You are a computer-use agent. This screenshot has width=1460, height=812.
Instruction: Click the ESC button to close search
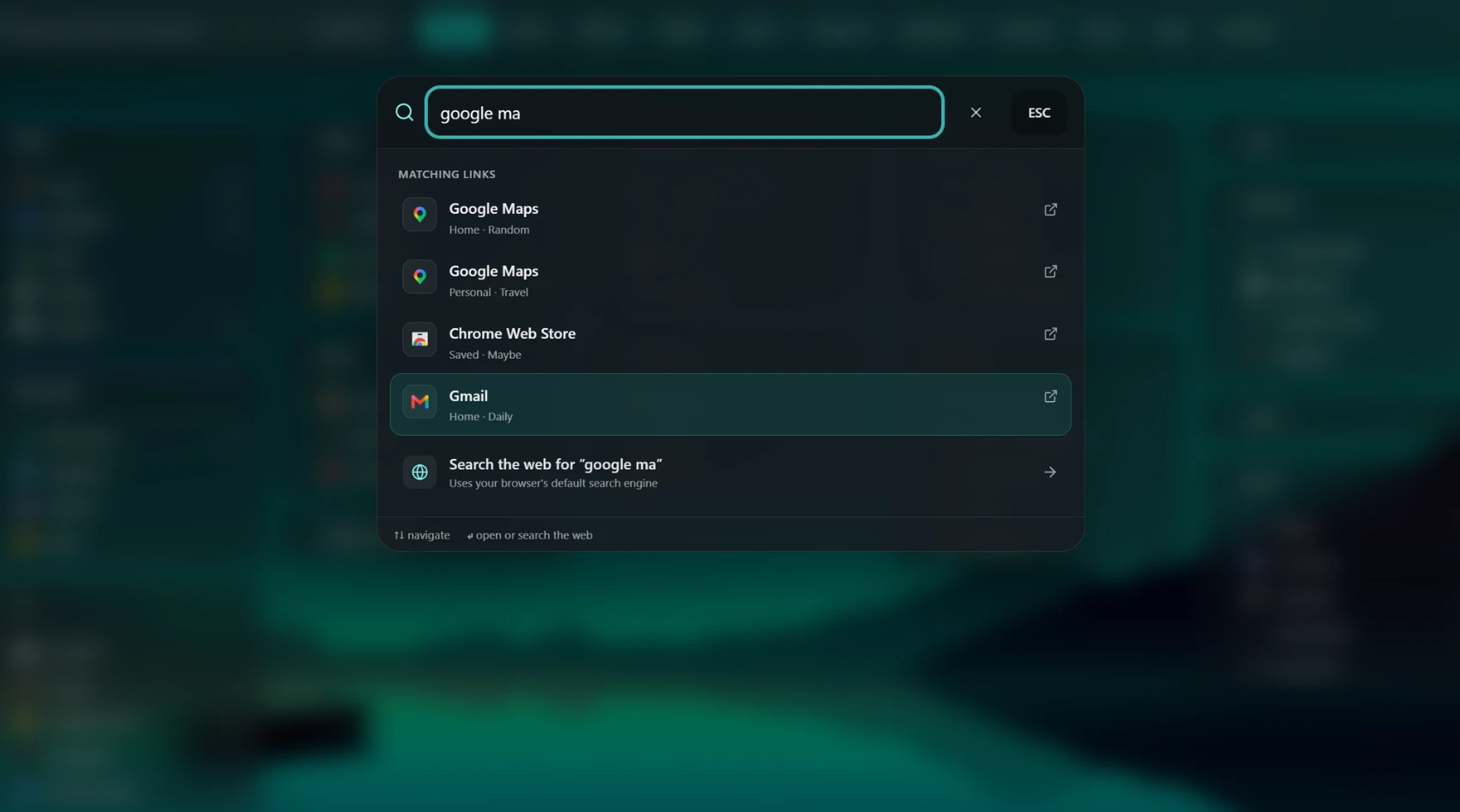pyautogui.click(x=1039, y=113)
